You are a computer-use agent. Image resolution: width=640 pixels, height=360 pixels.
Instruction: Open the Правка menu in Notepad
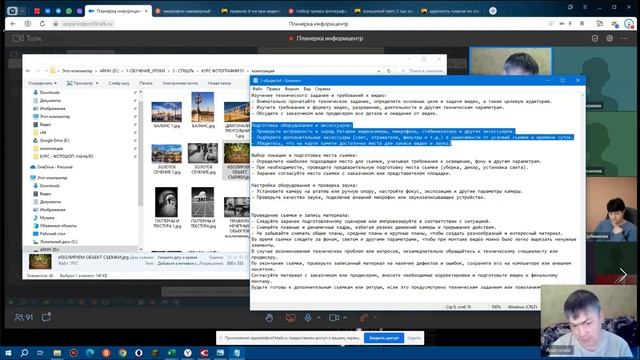273,89
